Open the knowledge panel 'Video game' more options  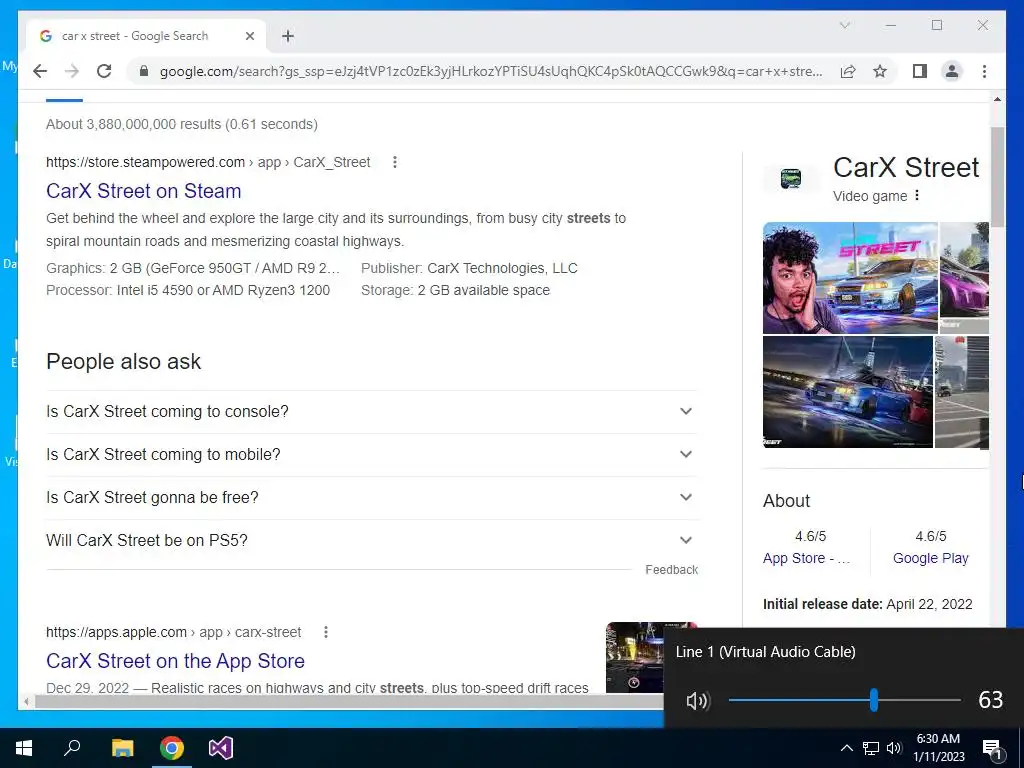pos(917,195)
